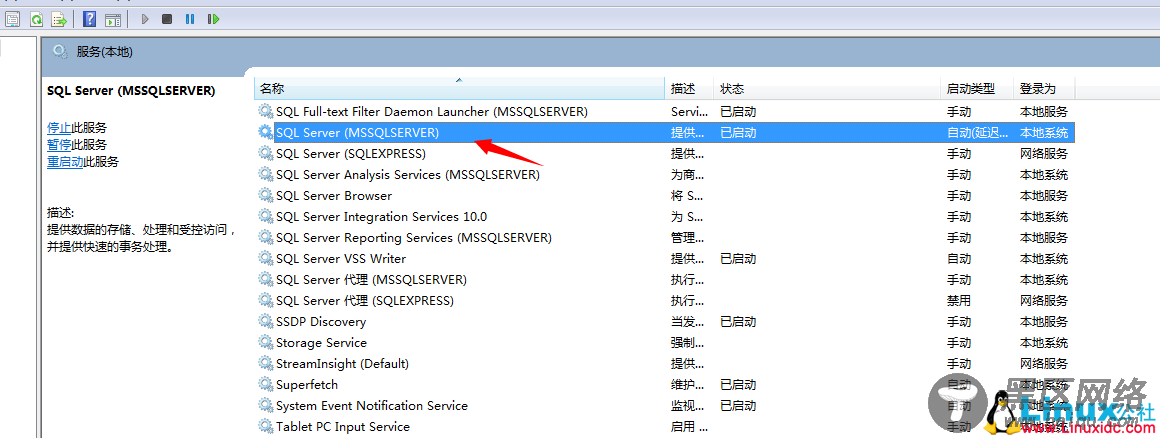Sort by the 描述 column header
1160x438 pixels.
point(689,89)
